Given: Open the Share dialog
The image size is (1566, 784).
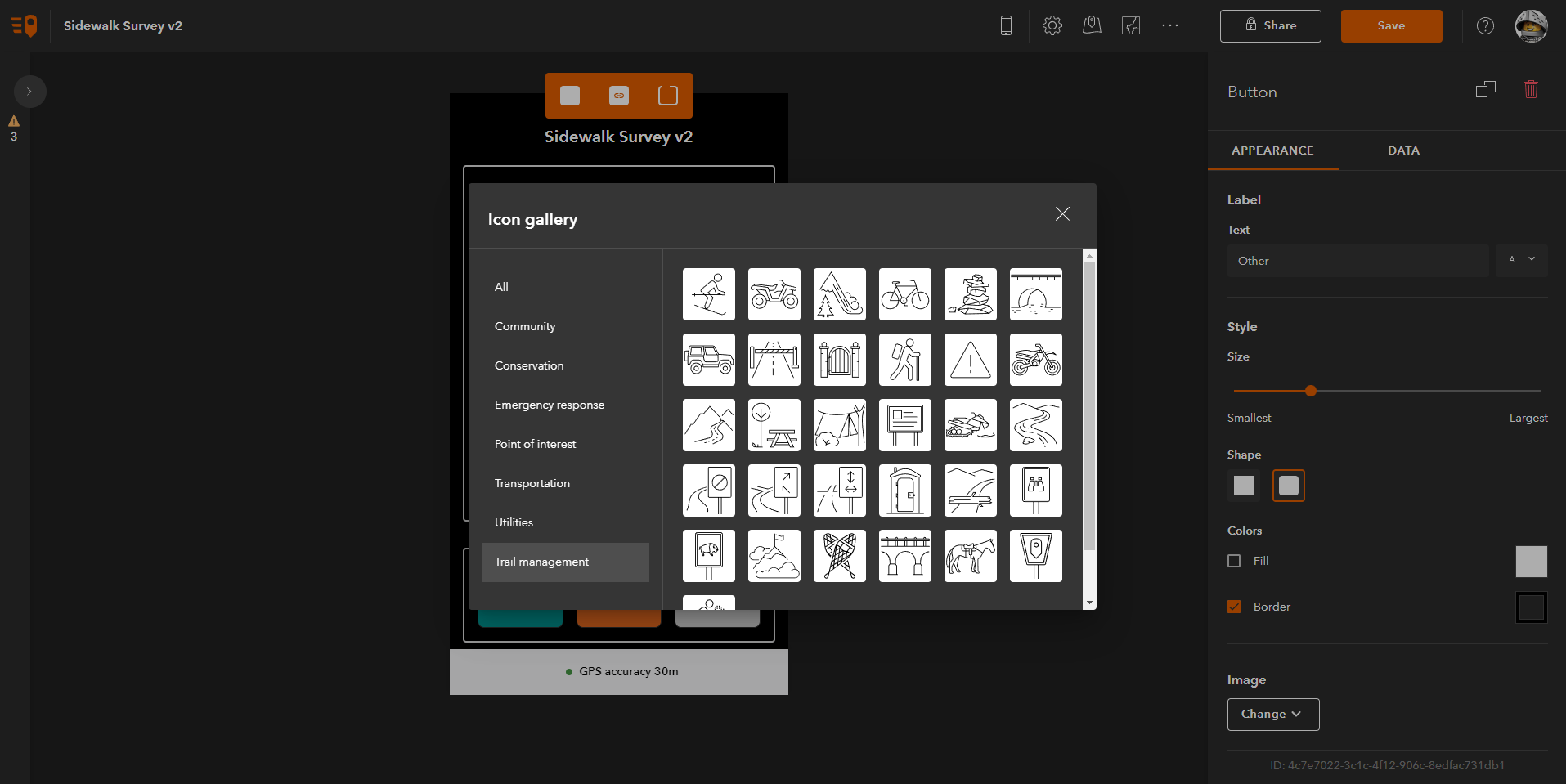Looking at the screenshot, I should (x=1269, y=25).
